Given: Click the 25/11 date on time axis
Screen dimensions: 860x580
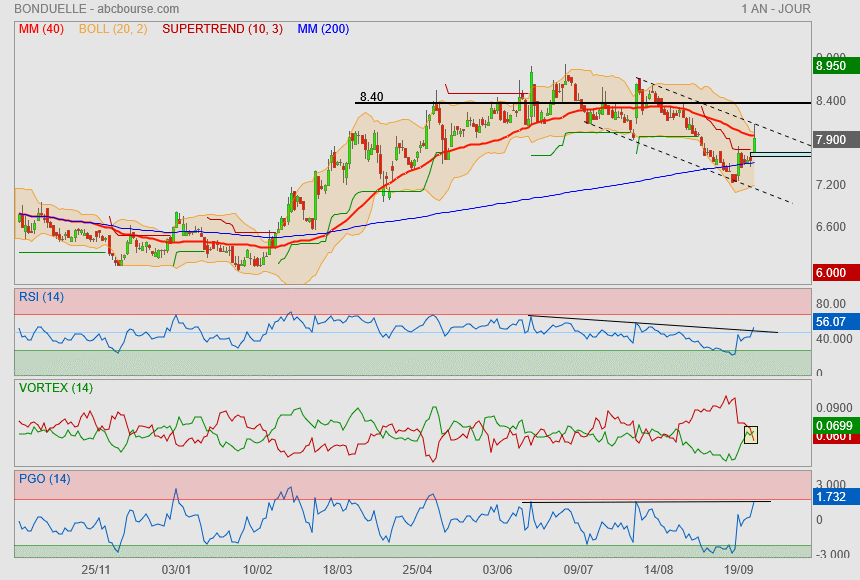Looking at the screenshot, I should coord(96,568).
